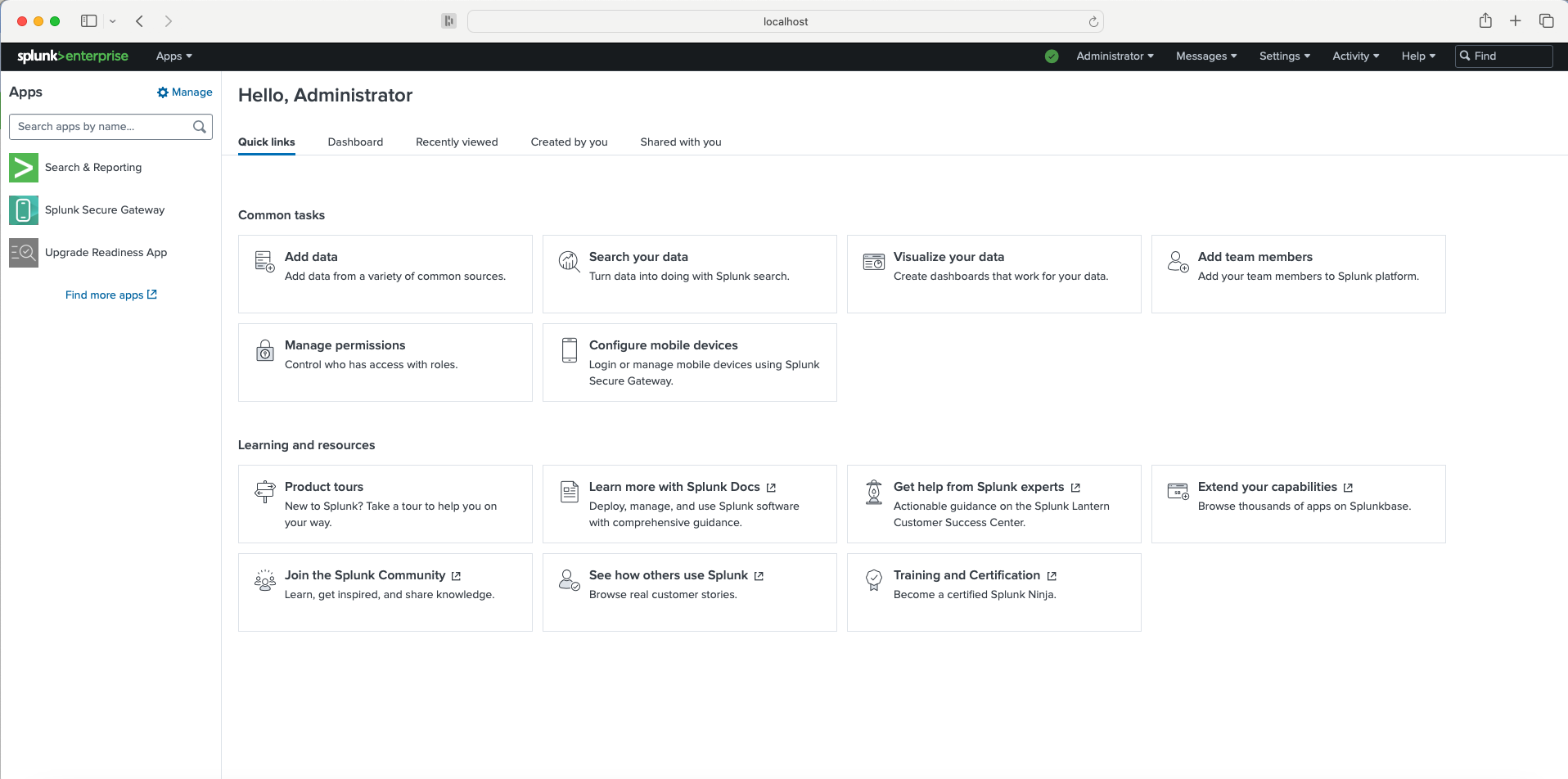This screenshot has width=1568, height=779.
Task: Click the Training and Certification badge icon
Action: [x=874, y=580]
